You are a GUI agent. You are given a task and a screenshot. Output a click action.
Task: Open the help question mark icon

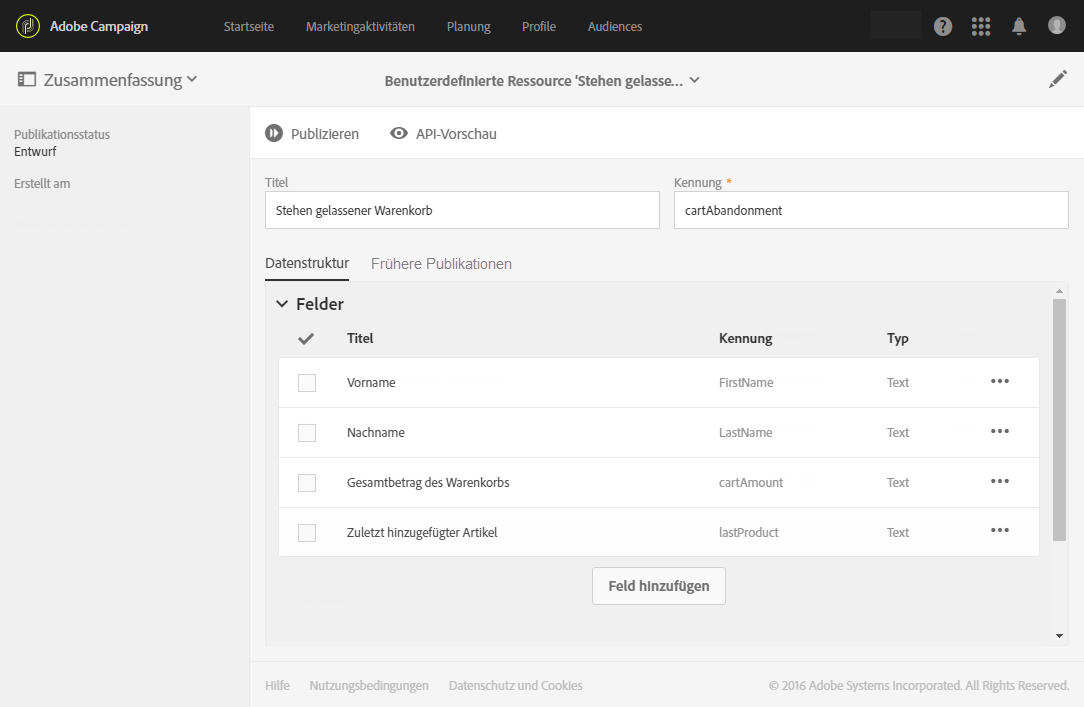943,27
